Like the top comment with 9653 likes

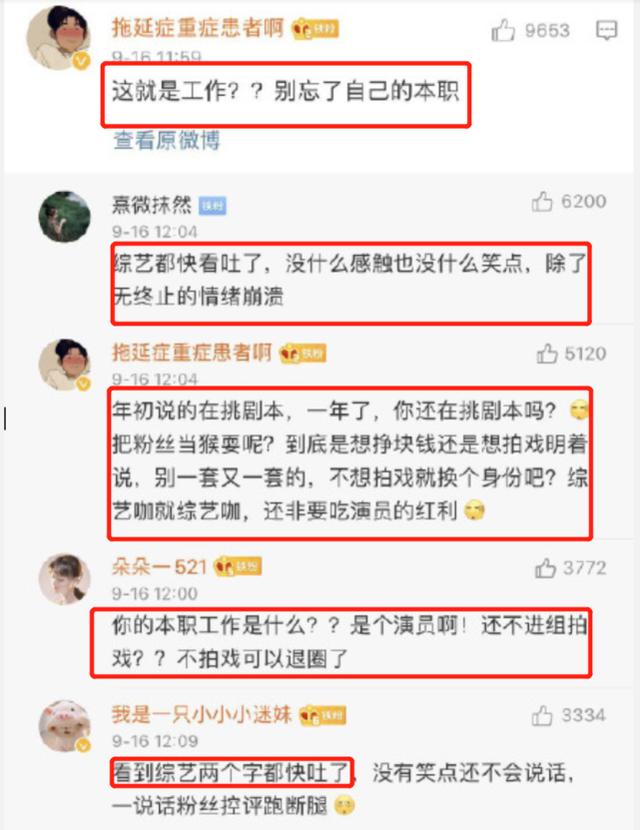[x=503, y=30]
